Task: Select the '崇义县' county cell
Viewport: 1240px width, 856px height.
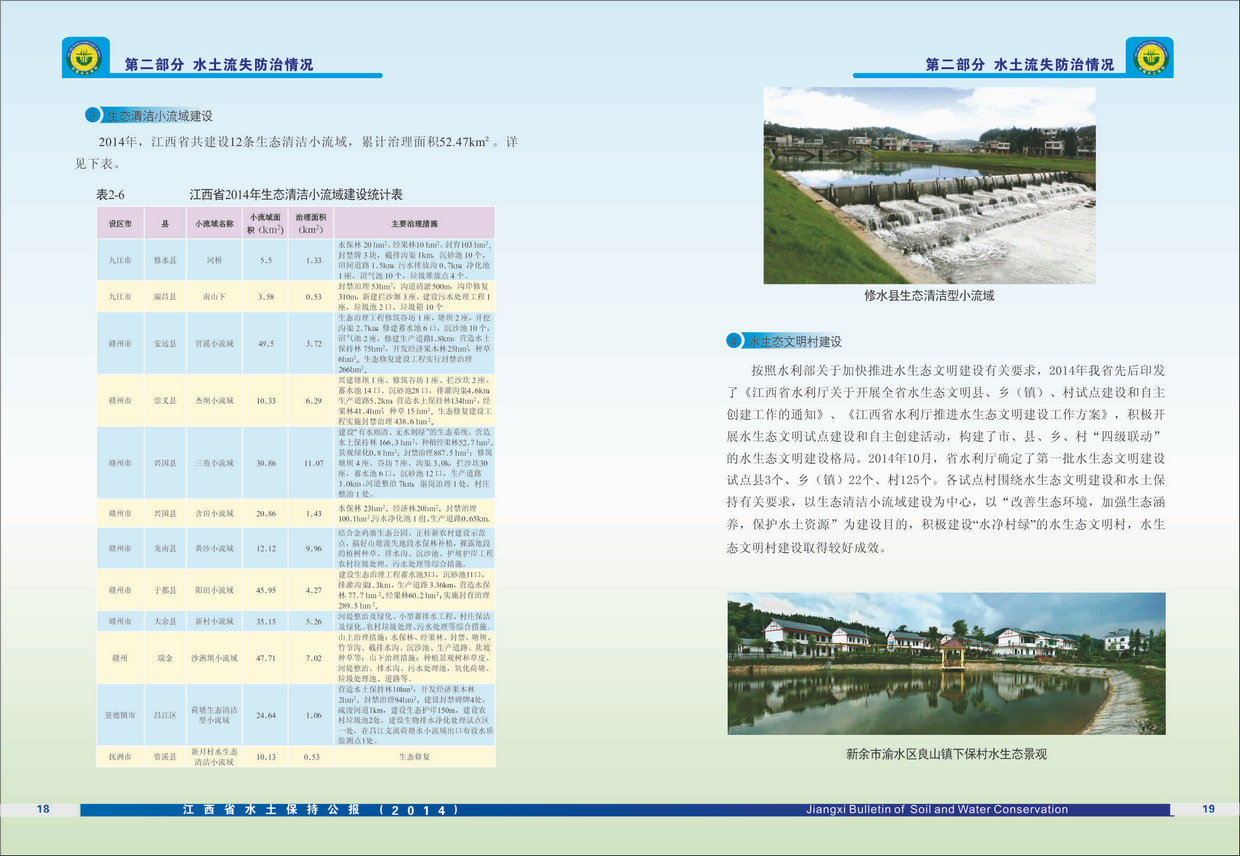Action: point(165,401)
